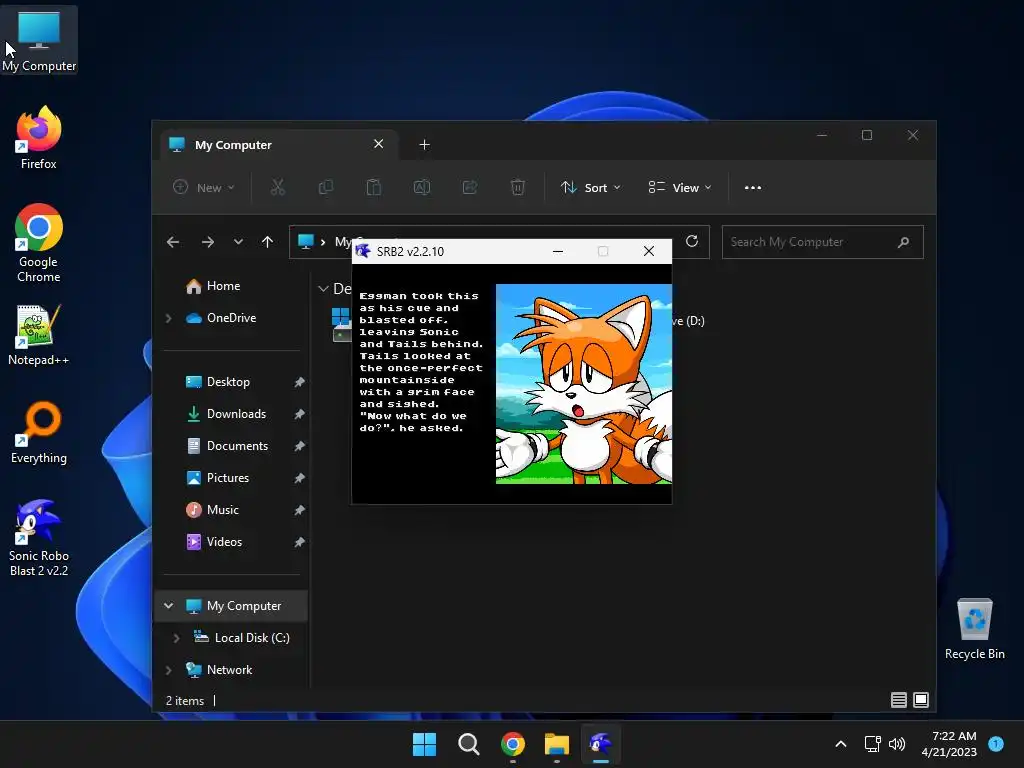Click the Rename icon in Explorer toolbar
The image size is (1024, 768).
click(x=422, y=187)
